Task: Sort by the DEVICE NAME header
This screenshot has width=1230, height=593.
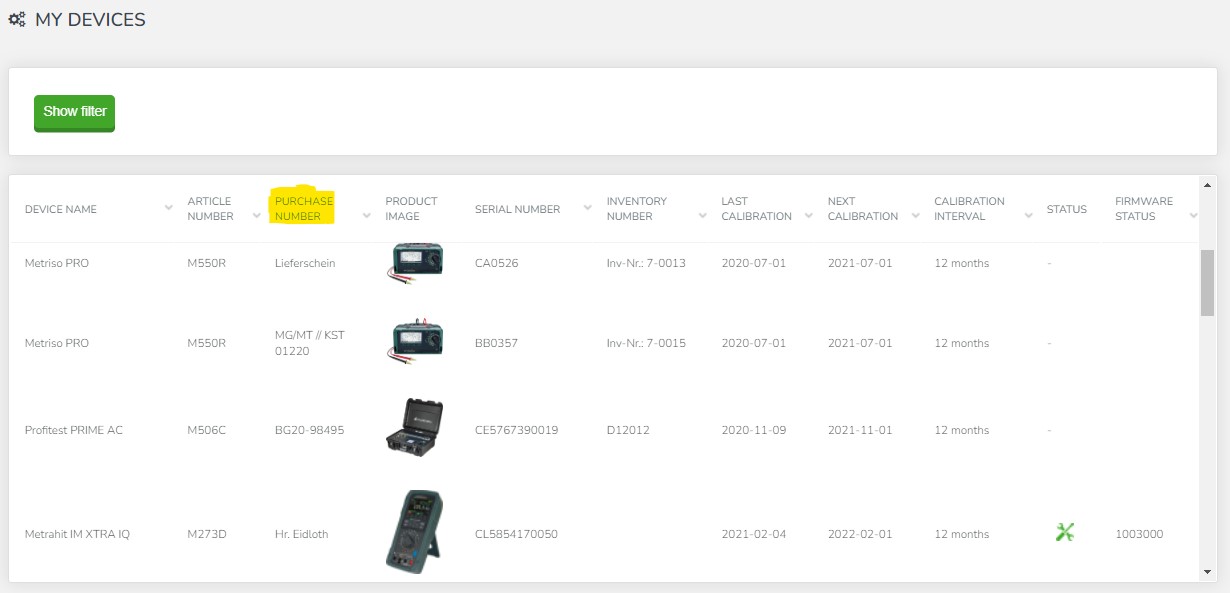Action: pyautogui.click(x=61, y=209)
